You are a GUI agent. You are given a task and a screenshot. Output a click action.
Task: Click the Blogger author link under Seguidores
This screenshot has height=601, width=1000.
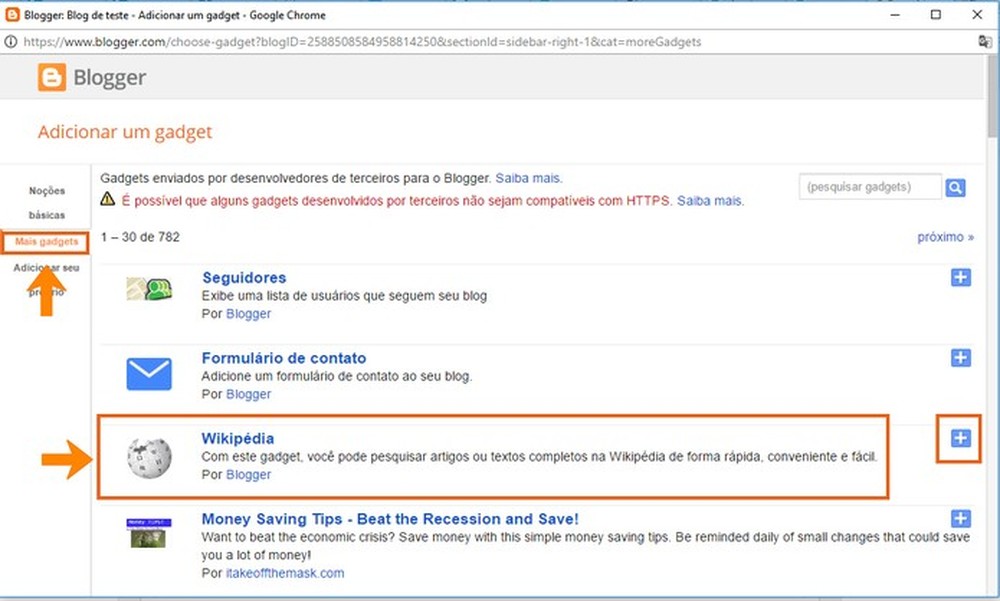pos(248,313)
